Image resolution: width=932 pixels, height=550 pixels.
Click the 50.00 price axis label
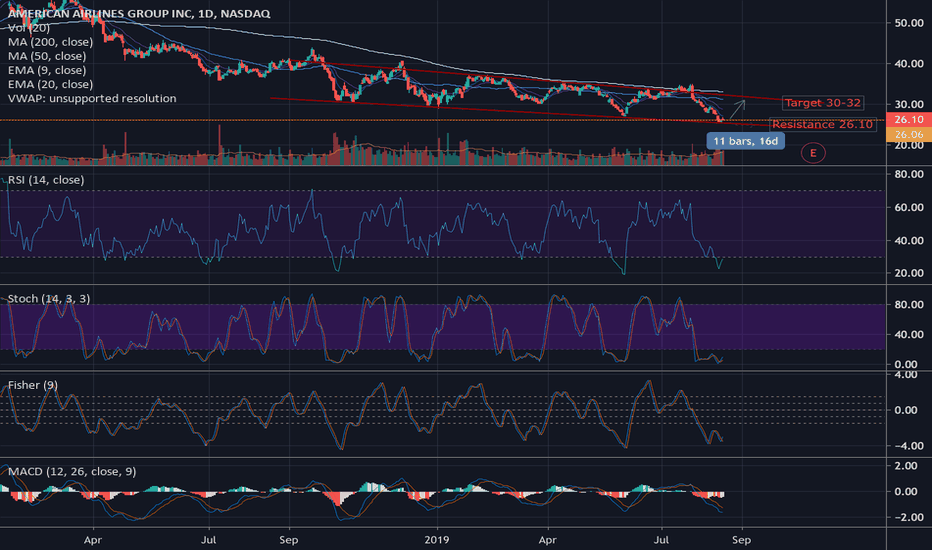(x=909, y=23)
